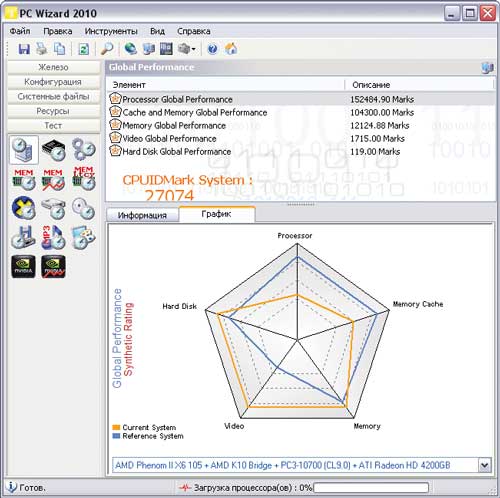
Task: Select the Memory Global Performance row
Action: [300, 125]
